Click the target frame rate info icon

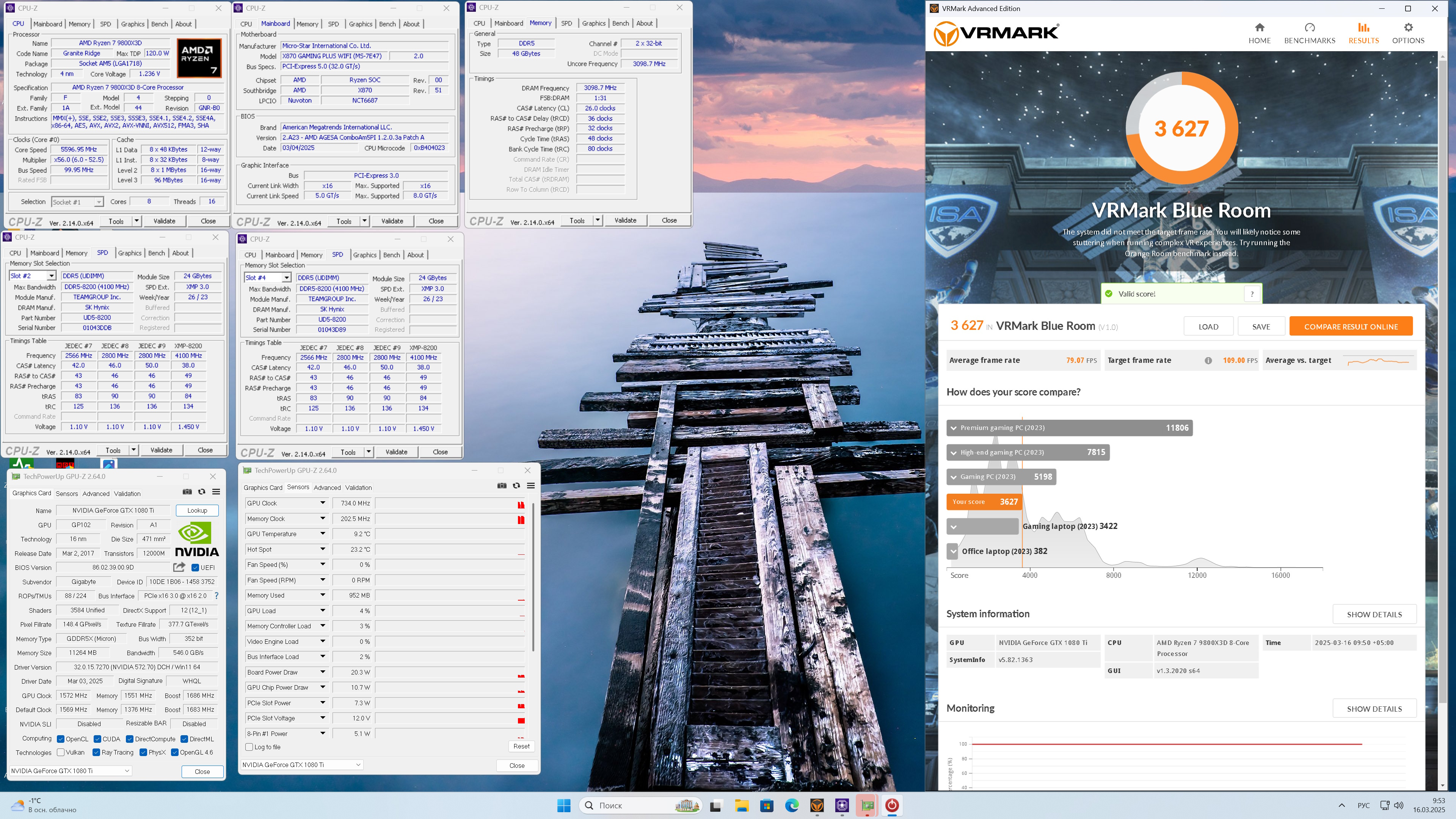point(1208,361)
